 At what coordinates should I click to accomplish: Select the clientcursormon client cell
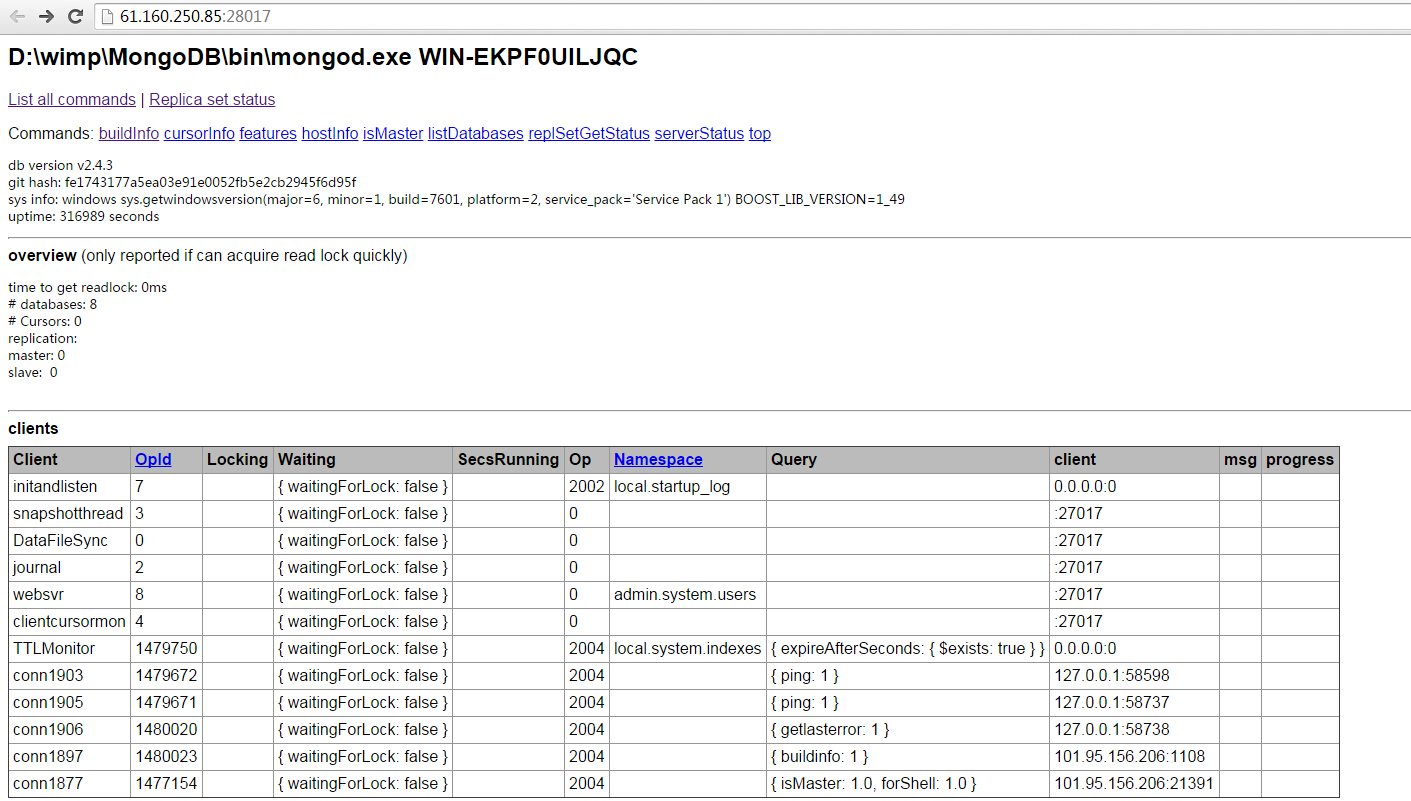[x=70, y=622]
